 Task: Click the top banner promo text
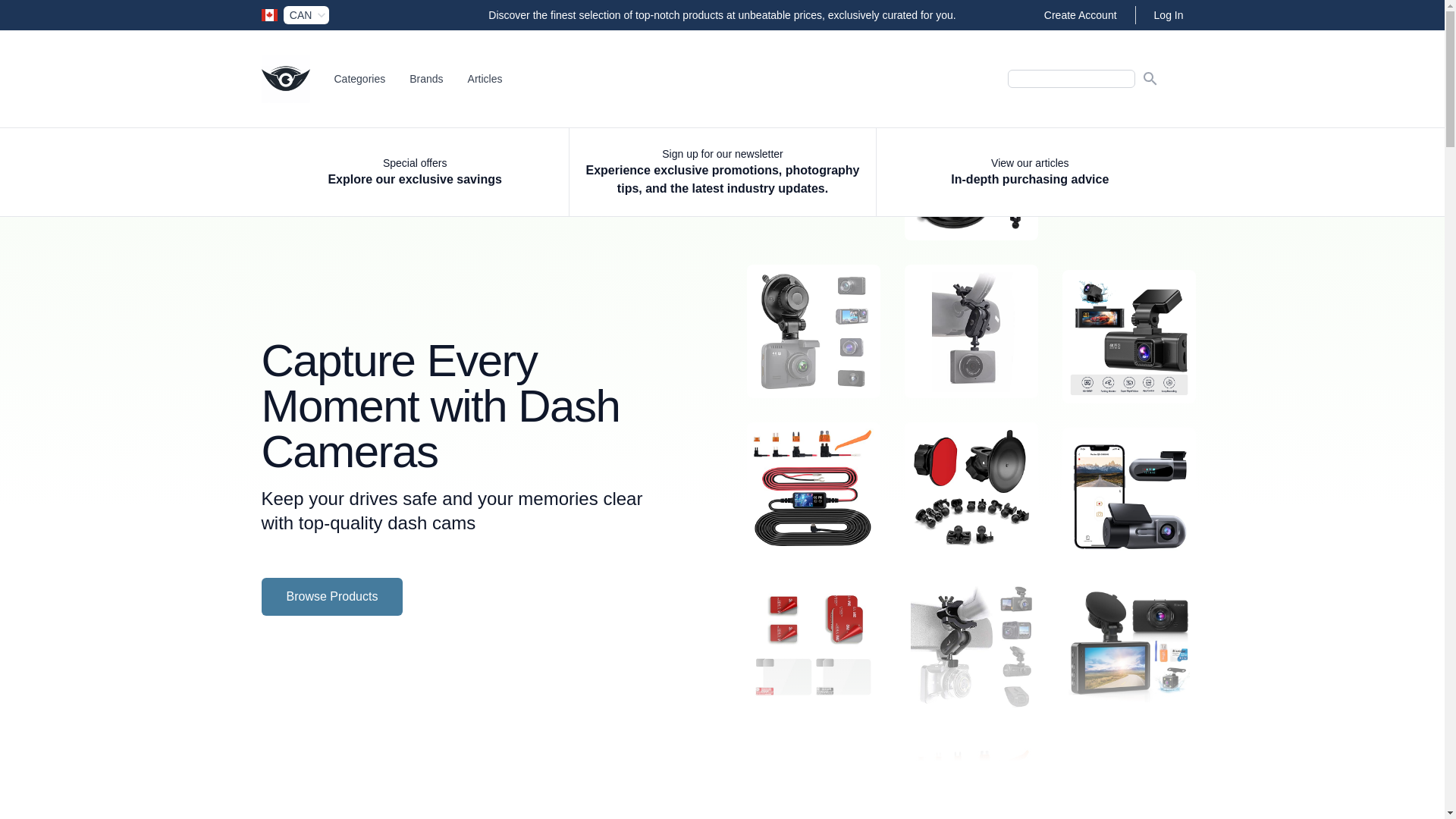tap(722, 15)
